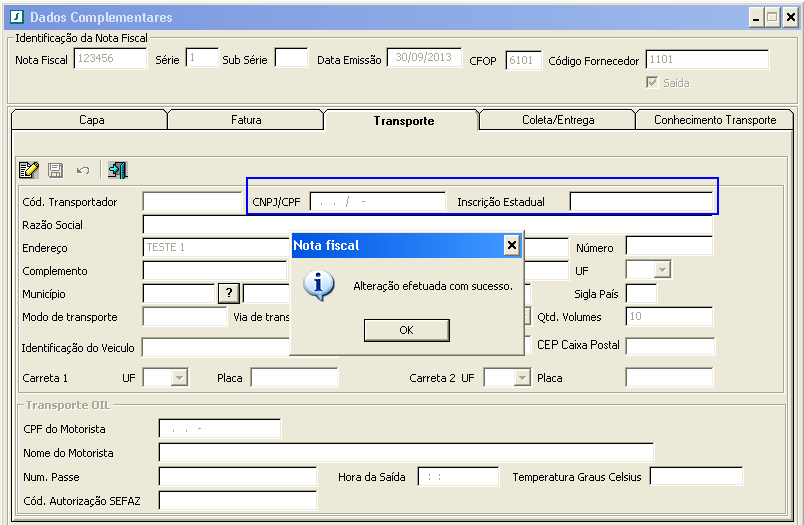Click the undo arrow toolbar icon

coord(83,170)
